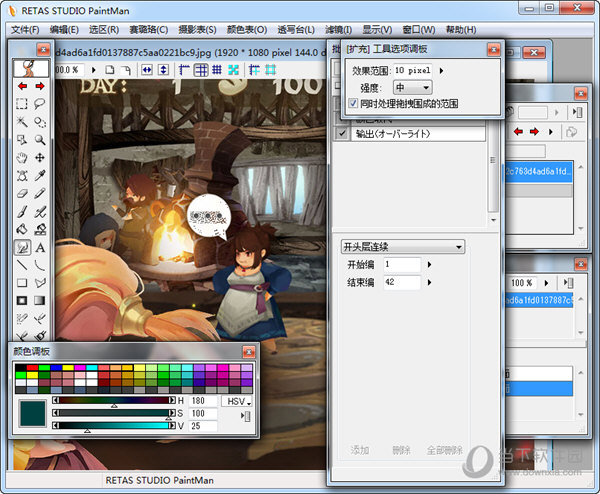Open the 文件(F) menu
Screen dimensions: 600x494
tap(25, 30)
